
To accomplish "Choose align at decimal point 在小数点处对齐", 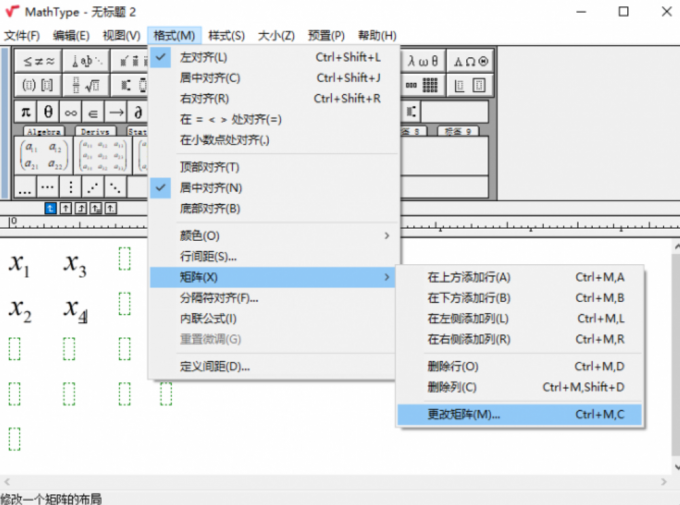I will pos(272,140).
